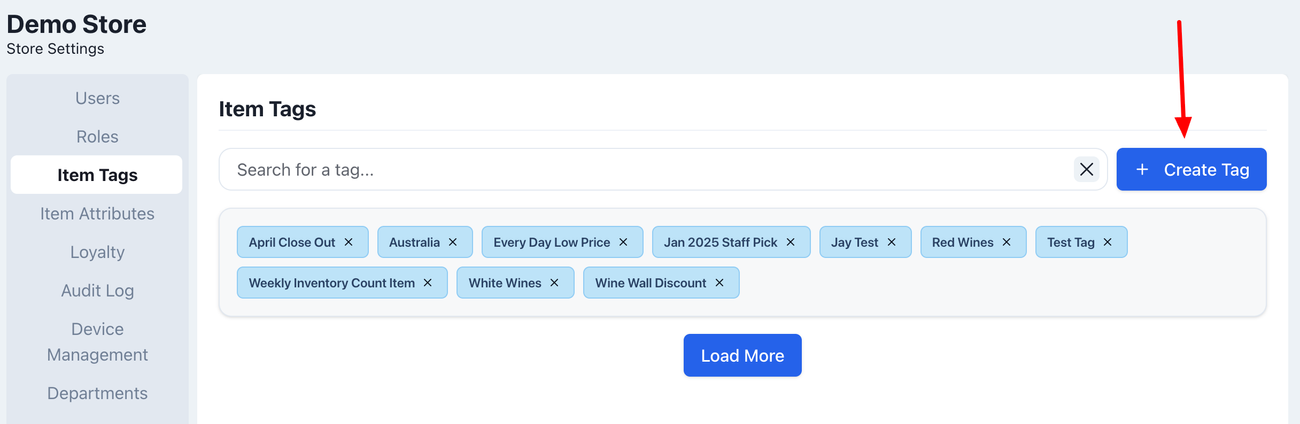Go to the Roles settings page

pyautogui.click(x=97, y=137)
